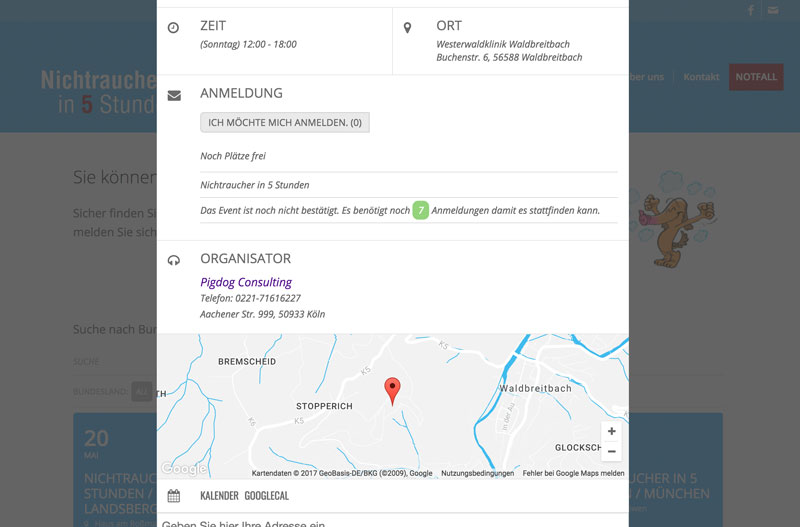Viewport: 800px width, 527px height.
Task: Open the Kontakt menu item
Action: pos(701,77)
